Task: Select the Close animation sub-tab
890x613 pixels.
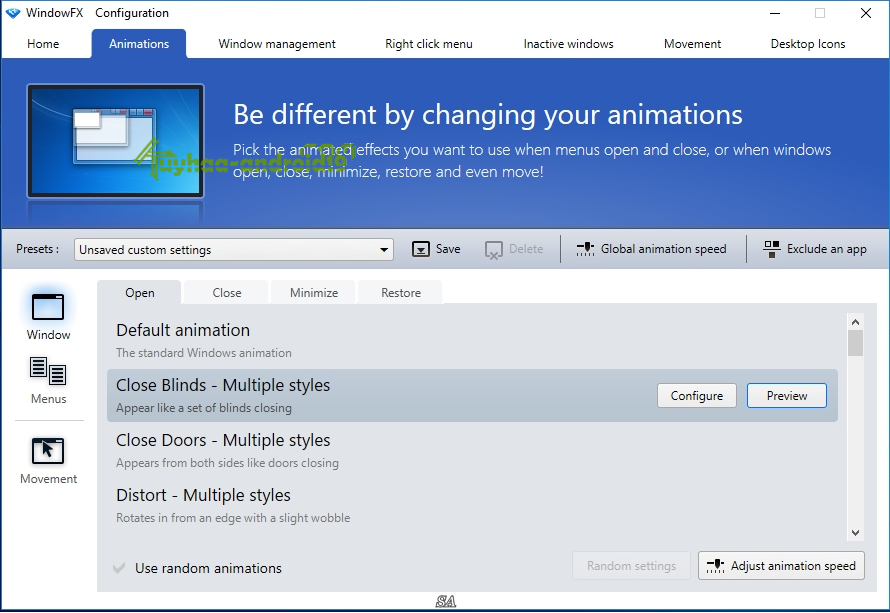Action: click(x=227, y=293)
